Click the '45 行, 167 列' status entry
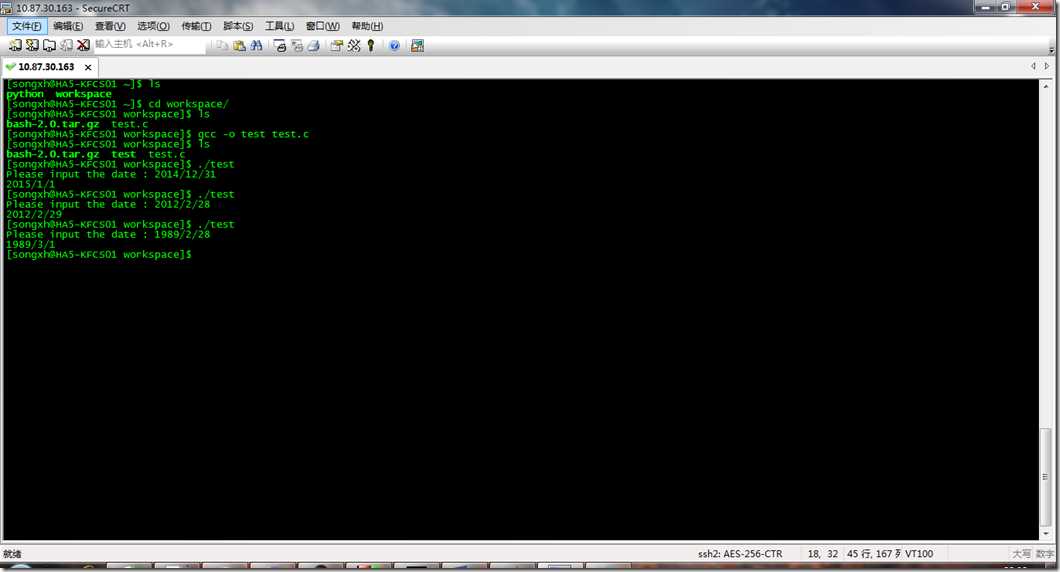 [874, 554]
